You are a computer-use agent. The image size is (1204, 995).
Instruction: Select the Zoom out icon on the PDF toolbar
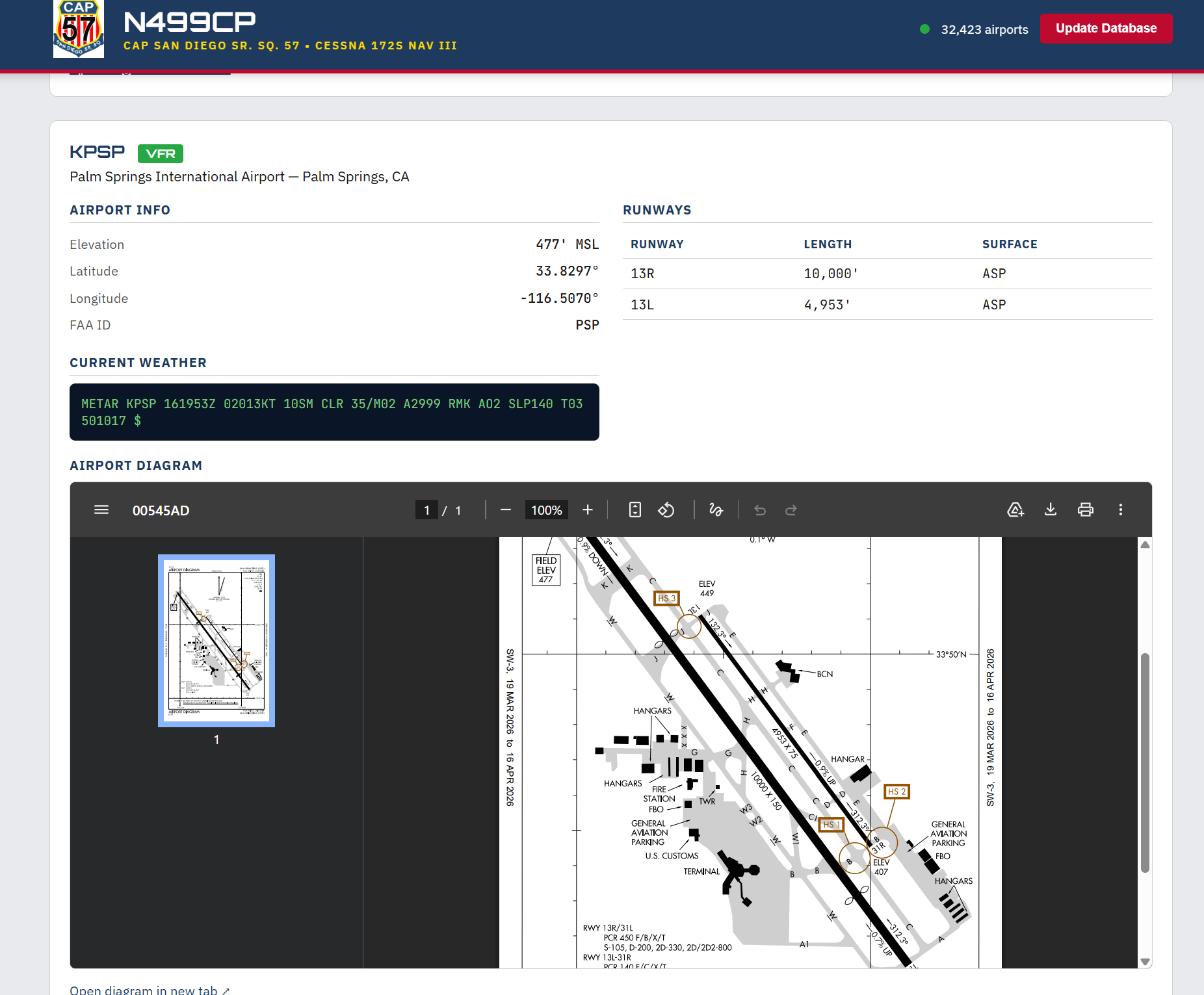(506, 510)
